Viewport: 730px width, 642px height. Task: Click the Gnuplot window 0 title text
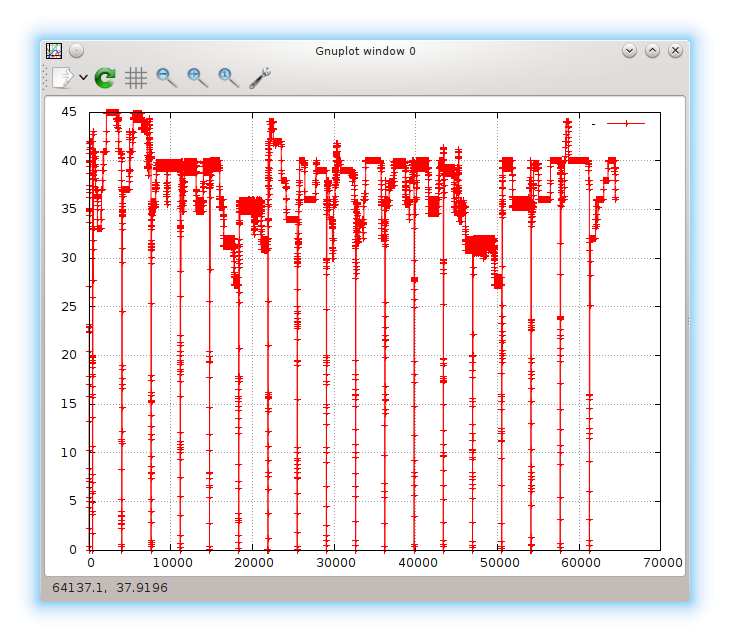(365, 51)
